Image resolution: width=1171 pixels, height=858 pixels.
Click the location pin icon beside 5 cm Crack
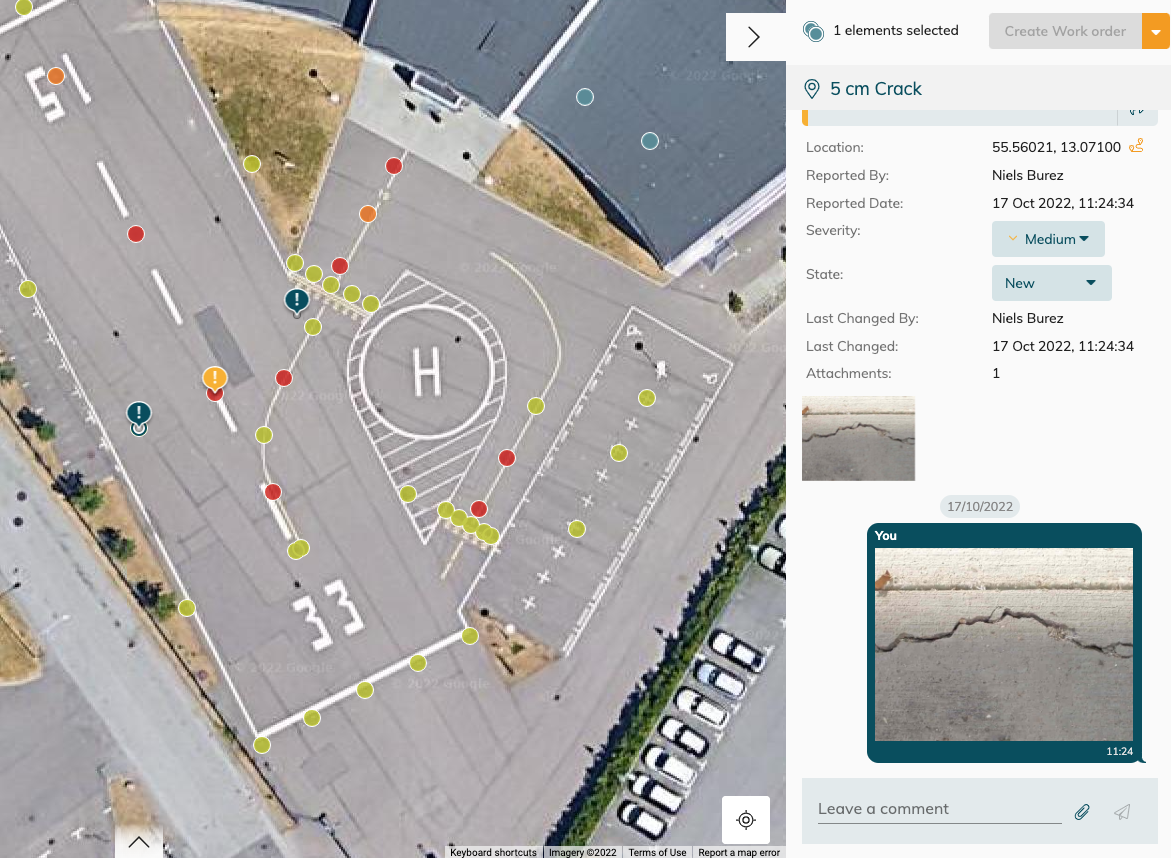coord(812,89)
